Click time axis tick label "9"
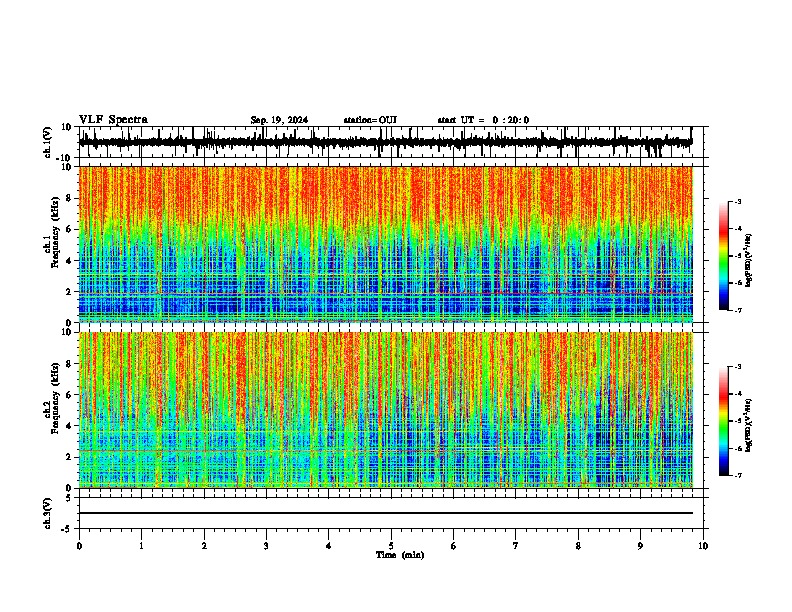Screen dimensions: 792x612 point(640,546)
